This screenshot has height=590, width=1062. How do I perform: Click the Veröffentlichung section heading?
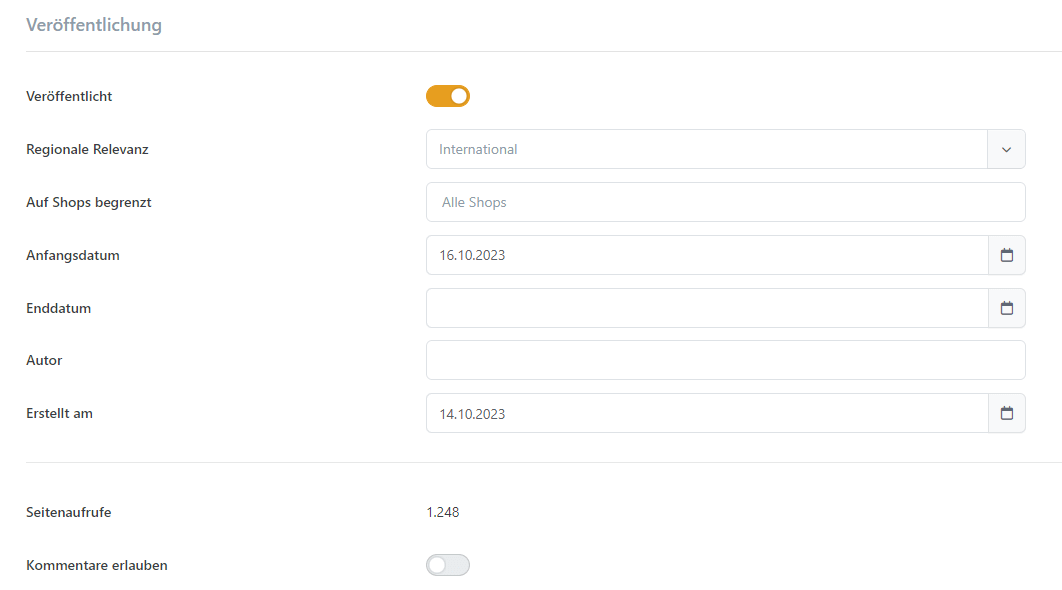[x=94, y=25]
